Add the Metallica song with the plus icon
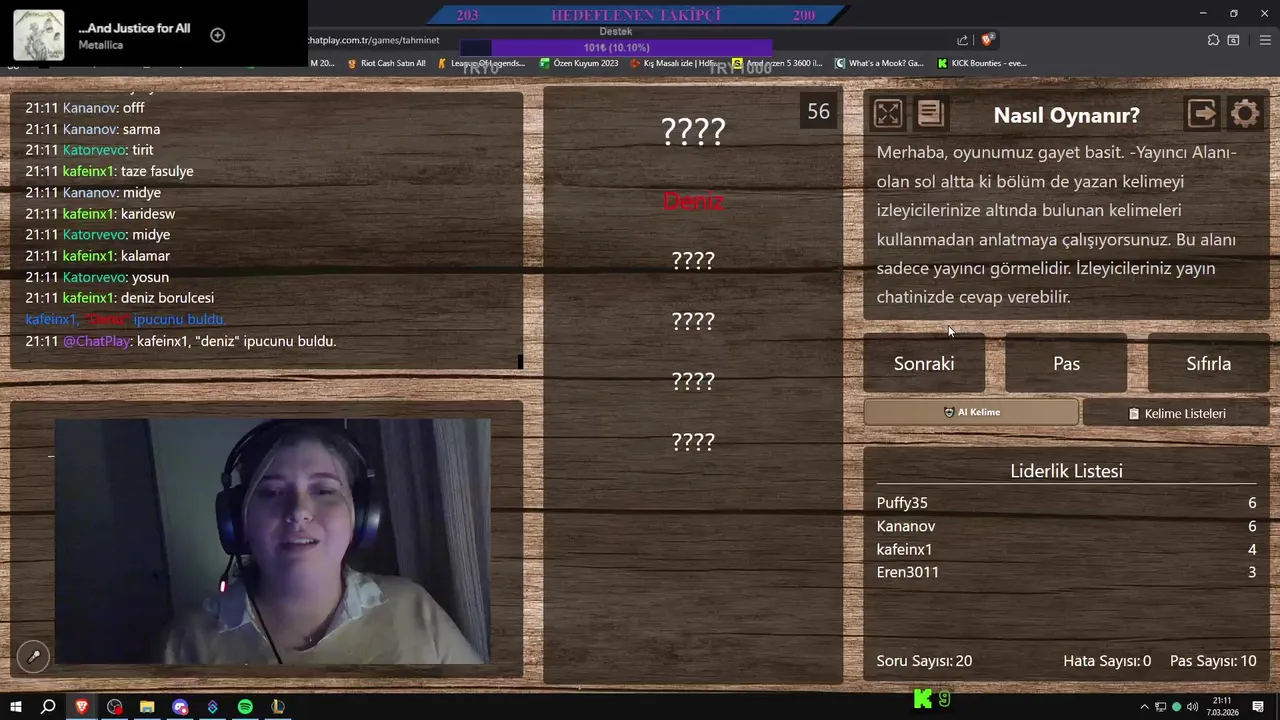This screenshot has height=720, width=1280. coord(217,35)
